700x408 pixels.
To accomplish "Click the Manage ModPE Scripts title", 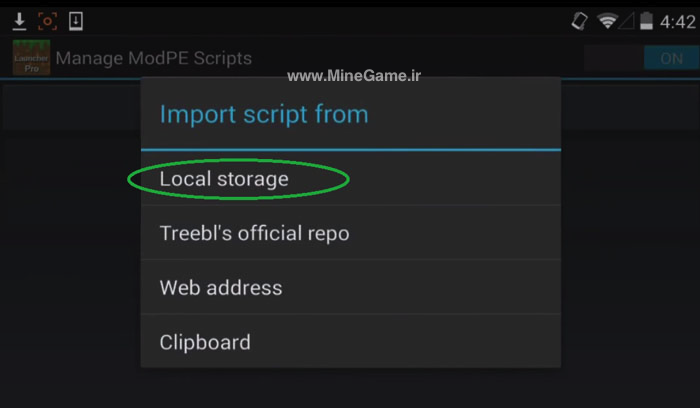I will tap(154, 58).
